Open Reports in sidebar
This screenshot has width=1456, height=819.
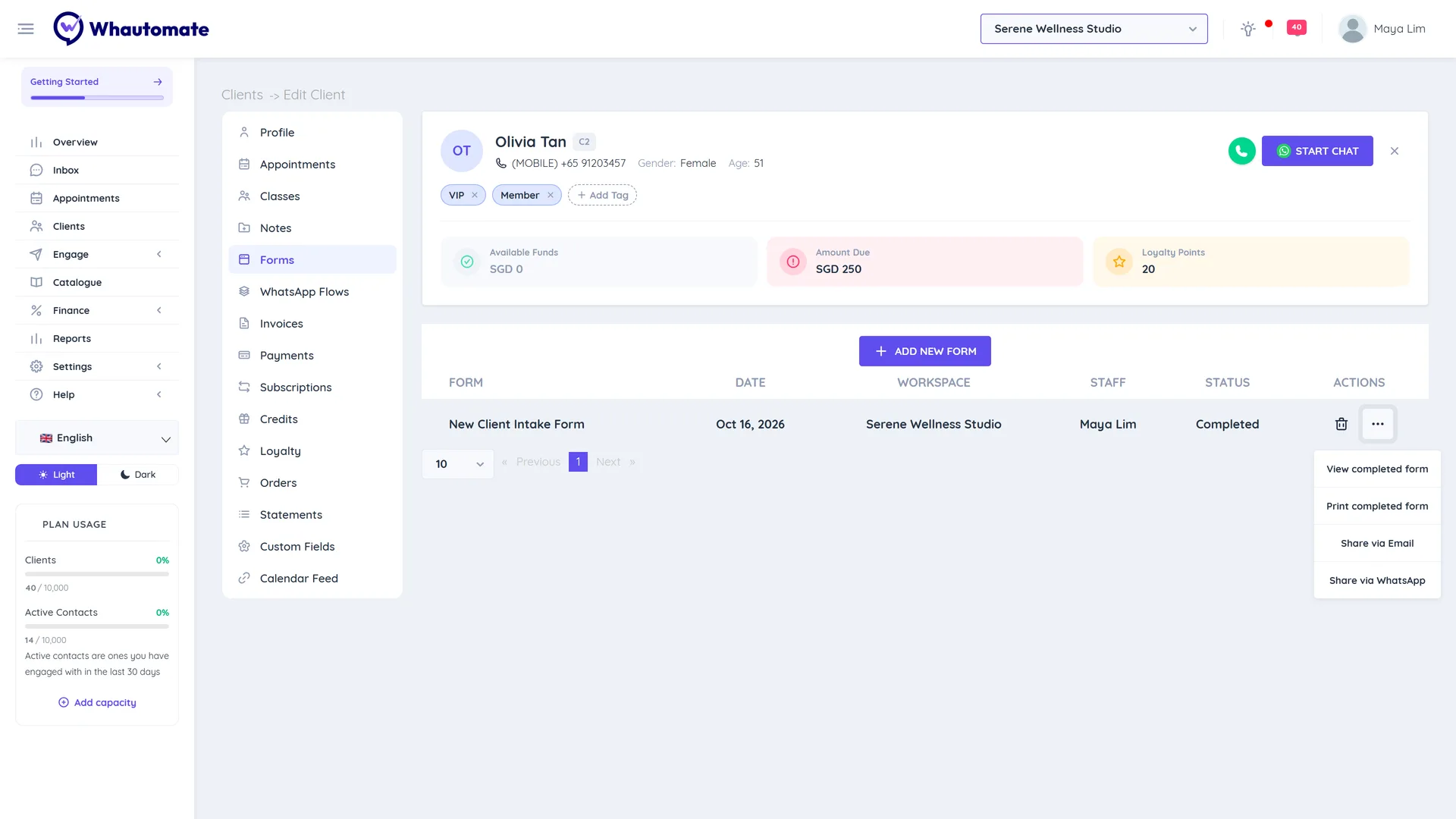tap(97, 338)
